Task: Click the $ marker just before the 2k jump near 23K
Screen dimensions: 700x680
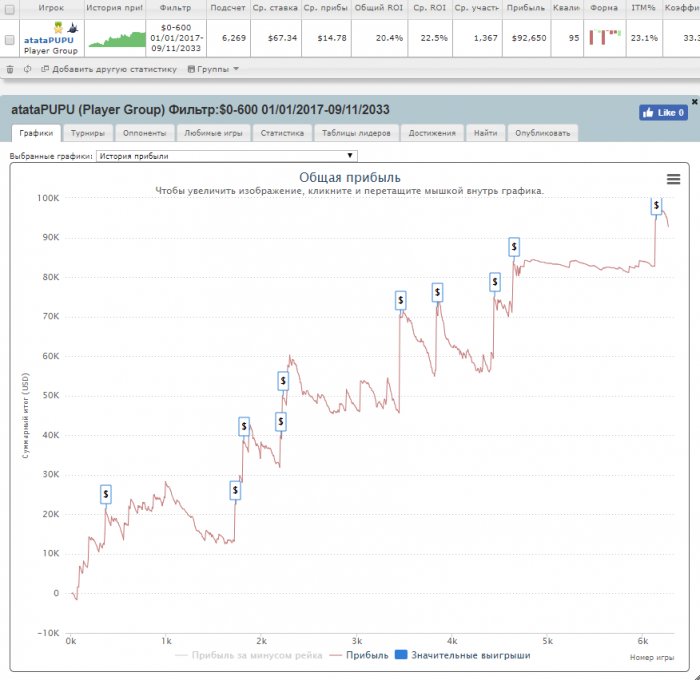Action: pyautogui.click(x=235, y=491)
